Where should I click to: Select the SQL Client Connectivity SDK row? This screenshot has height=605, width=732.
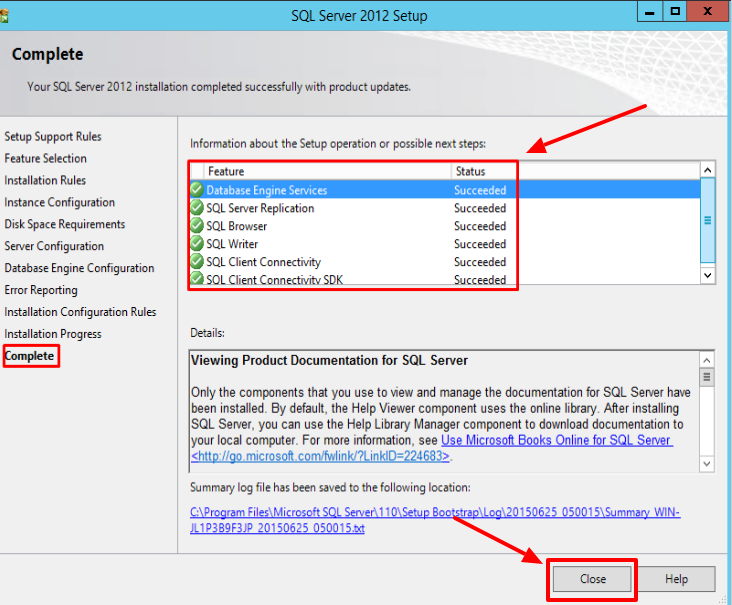click(x=445, y=278)
